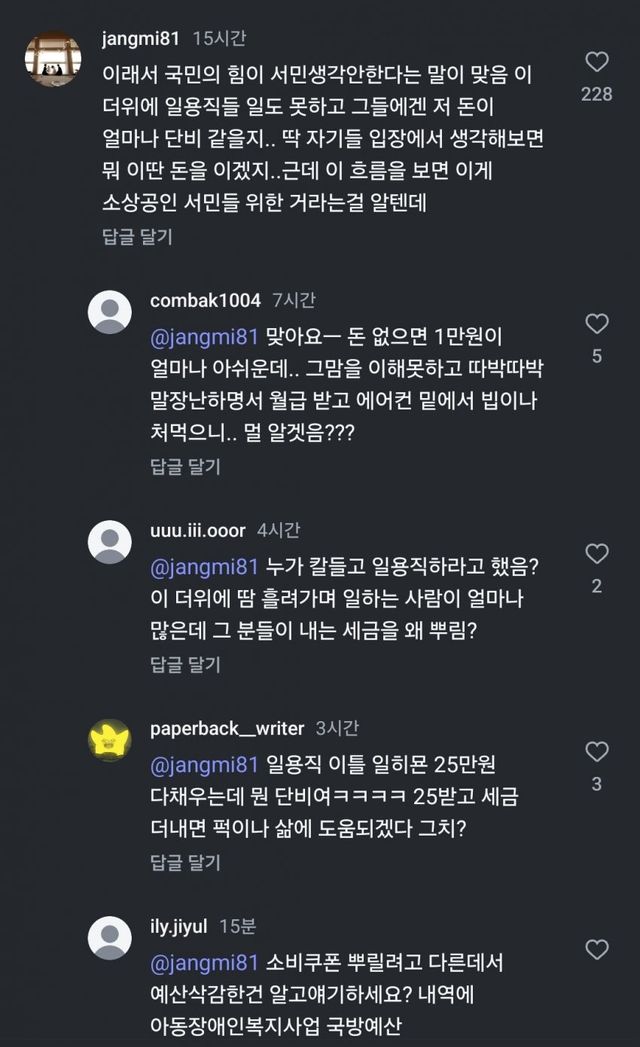Viewport: 640px width, 1047px height.
Task: Tap heart on uuu.iii.ooor's reply
Action: 597,554
